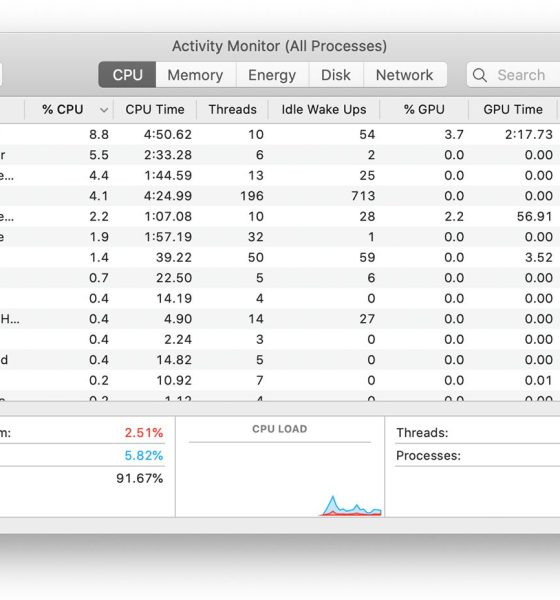Click the 713 idle wake ups value
This screenshot has width=560, height=600.
point(363,196)
